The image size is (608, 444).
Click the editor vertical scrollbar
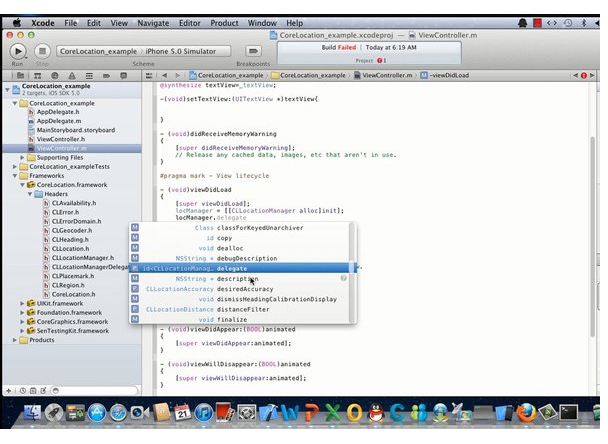tap(592, 237)
